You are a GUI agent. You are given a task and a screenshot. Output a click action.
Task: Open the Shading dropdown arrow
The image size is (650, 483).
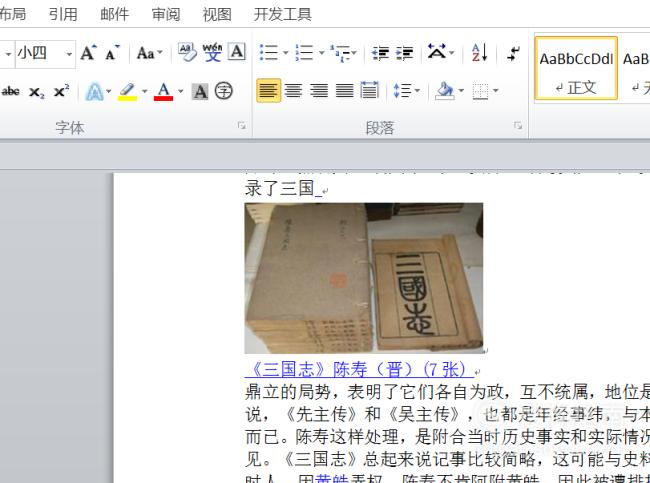click(461, 90)
